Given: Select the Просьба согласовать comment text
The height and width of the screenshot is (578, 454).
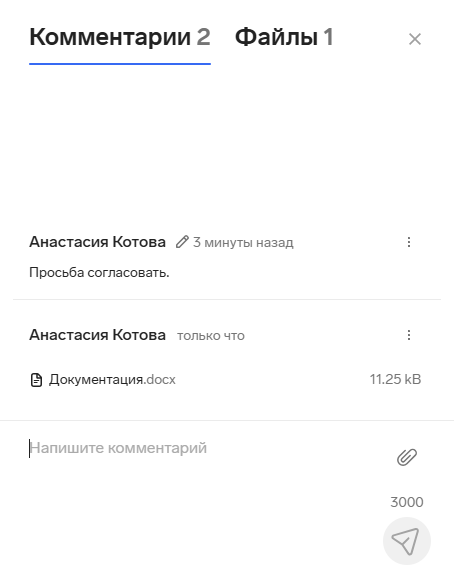Looking at the screenshot, I should click(99, 273).
